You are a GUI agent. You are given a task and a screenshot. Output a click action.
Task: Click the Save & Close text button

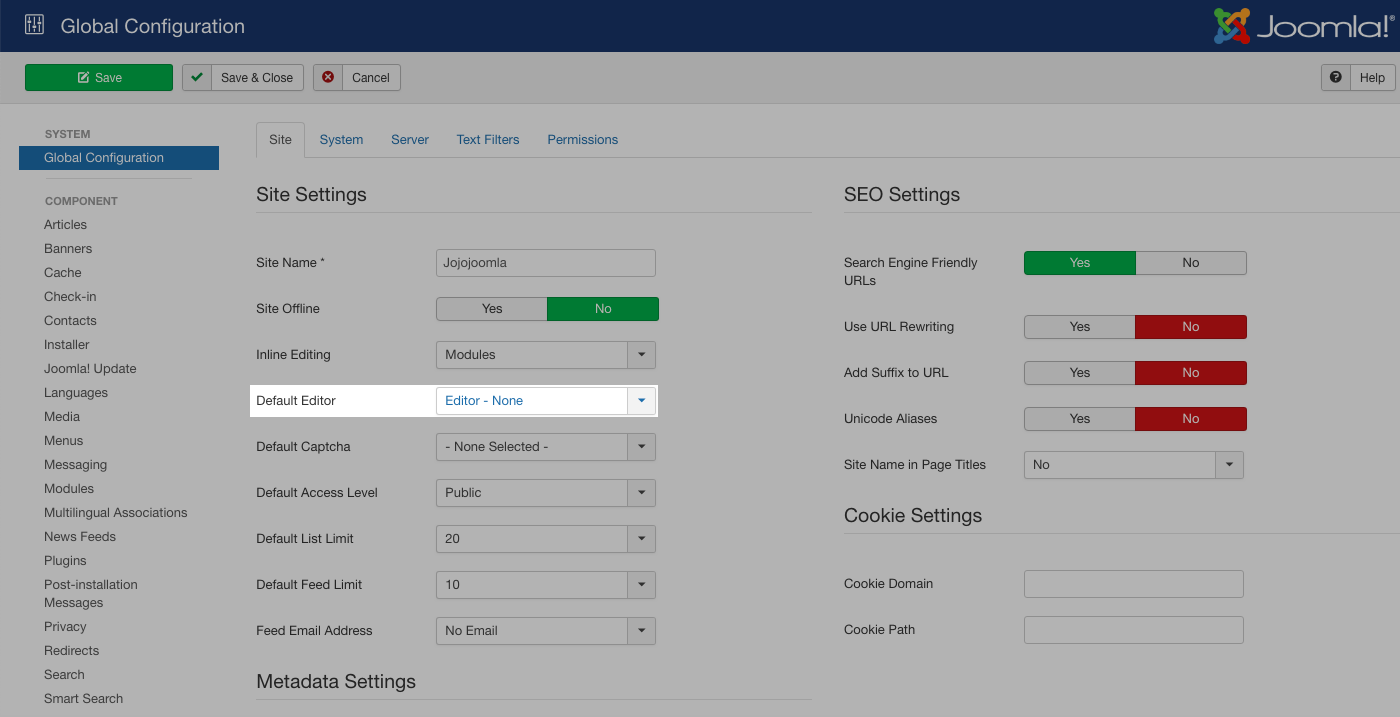[x=257, y=78]
